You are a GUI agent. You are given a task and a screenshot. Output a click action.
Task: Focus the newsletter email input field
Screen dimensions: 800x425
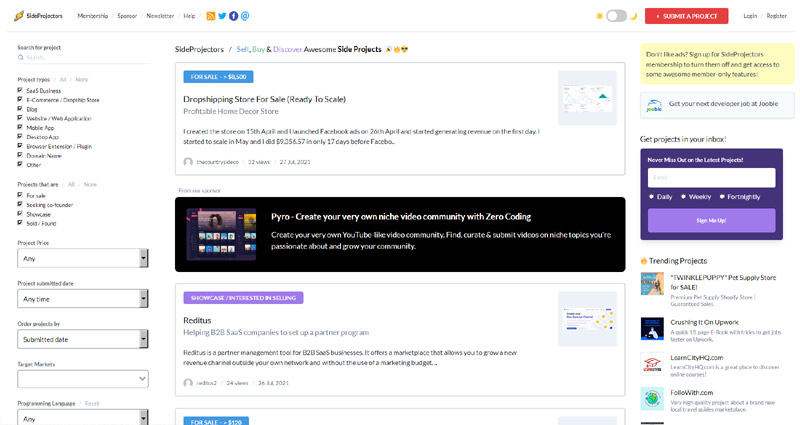711,178
